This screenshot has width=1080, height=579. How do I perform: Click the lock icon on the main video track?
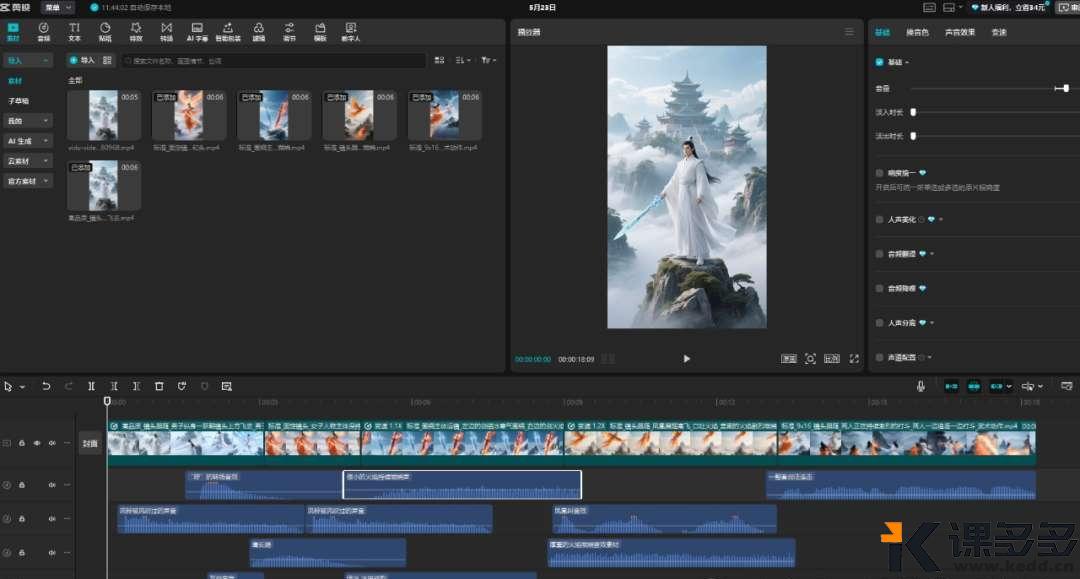click(x=22, y=443)
